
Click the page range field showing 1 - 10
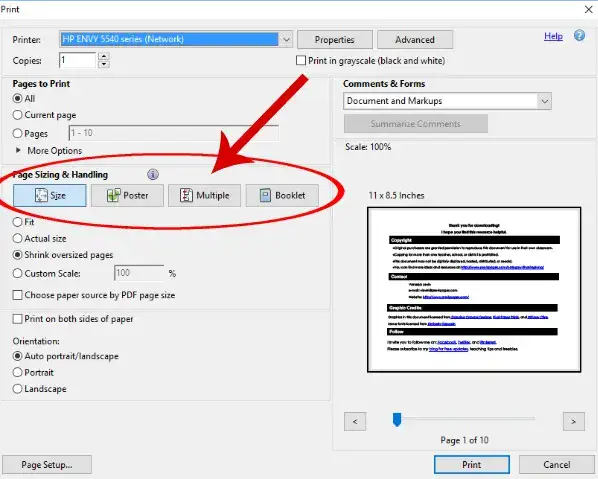(174, 133)
